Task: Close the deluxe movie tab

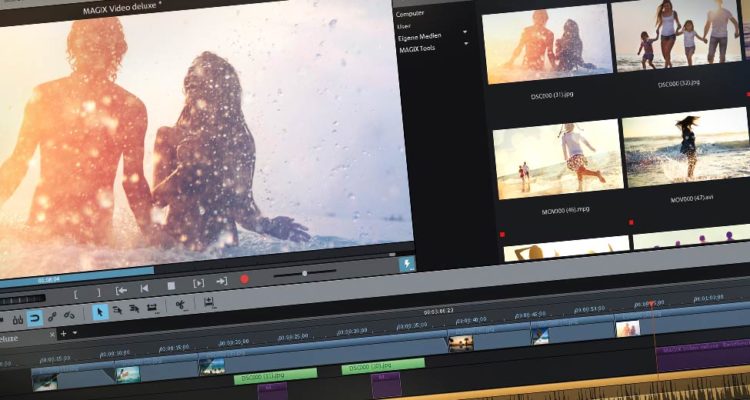Action: (x=52, y=334)
